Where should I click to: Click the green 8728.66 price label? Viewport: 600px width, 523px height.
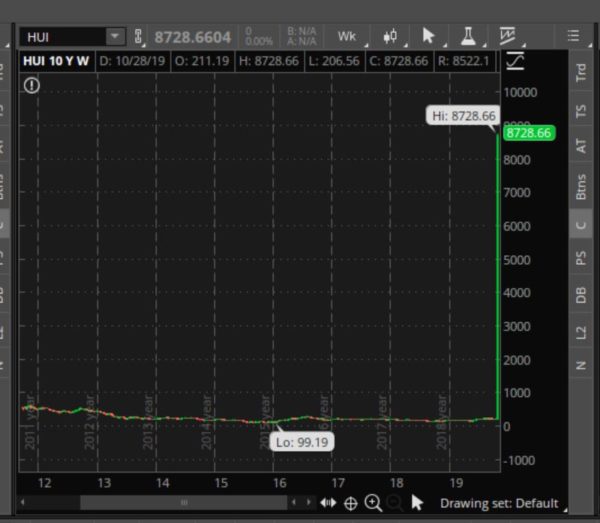(528, 133)
